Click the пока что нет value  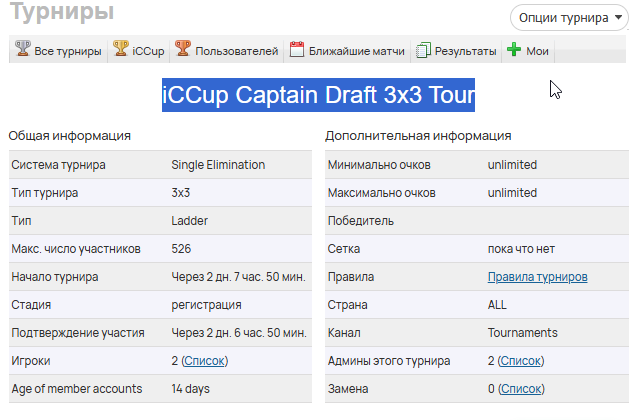(x=521, y=249)
